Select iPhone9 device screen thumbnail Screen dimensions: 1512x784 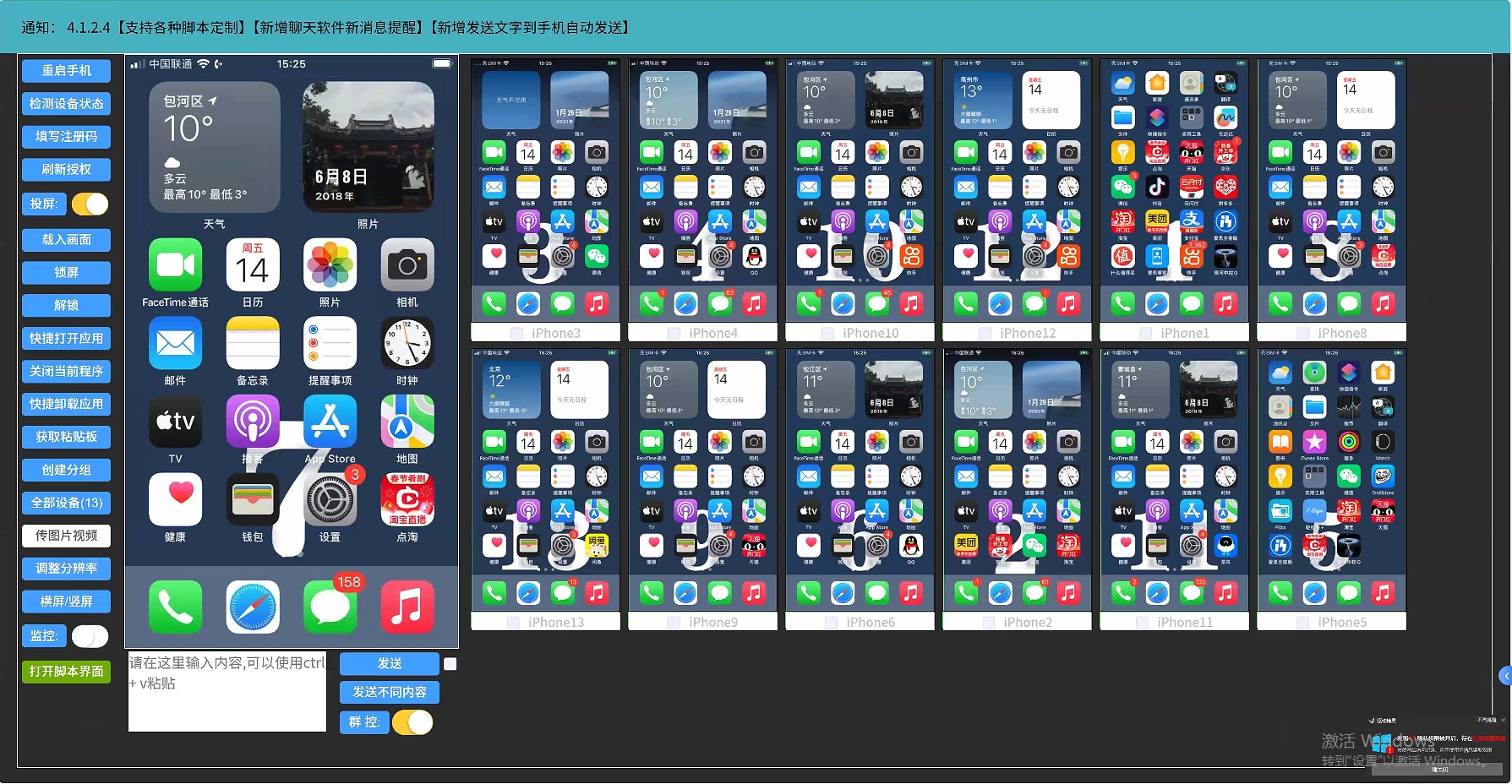pyautogui.click(x=702, y=479)
